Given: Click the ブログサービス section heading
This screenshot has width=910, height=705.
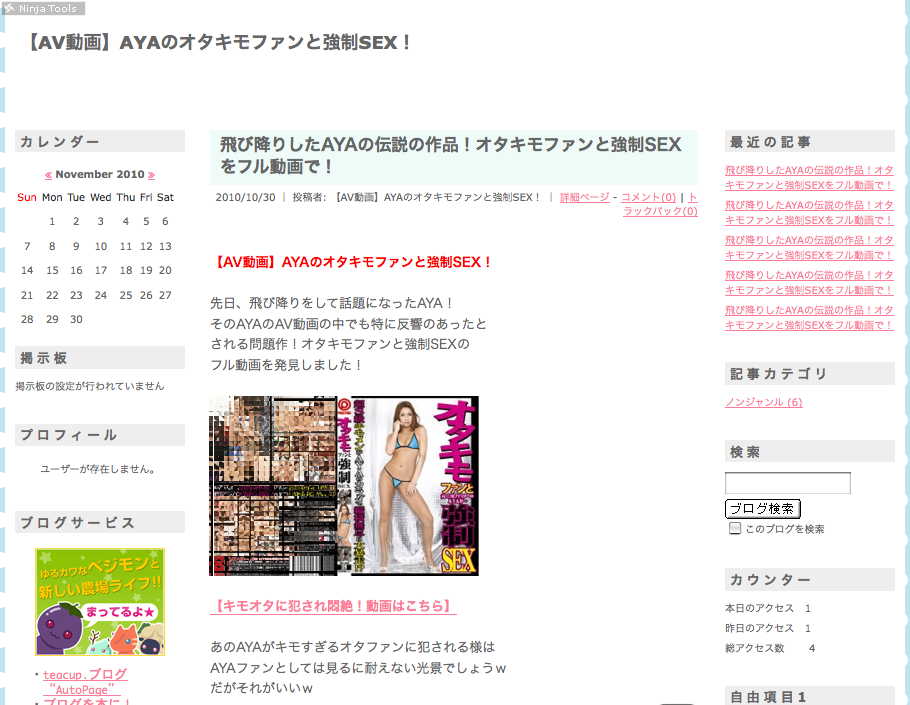Looking at the screenshot, I should [x=100, y=522].
